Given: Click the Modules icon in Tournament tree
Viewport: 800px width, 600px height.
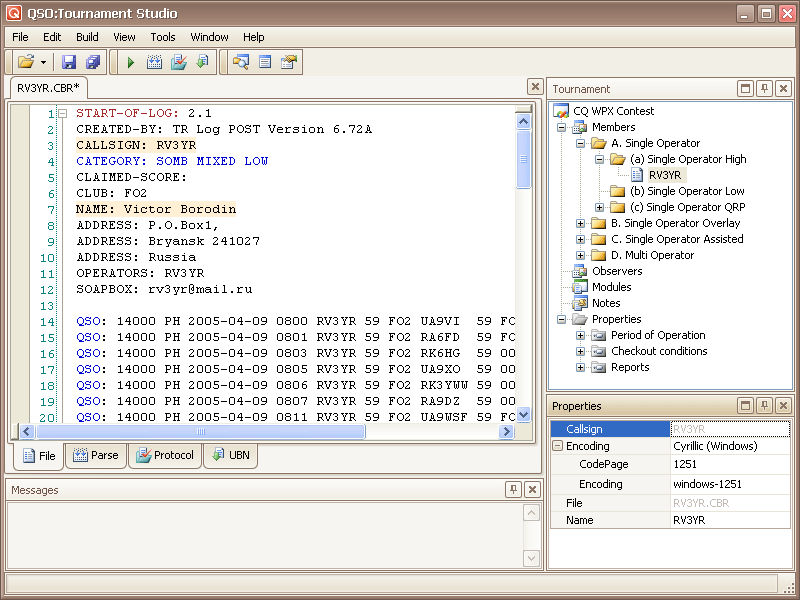Looking at the screenshot, I should click(580, 287).
